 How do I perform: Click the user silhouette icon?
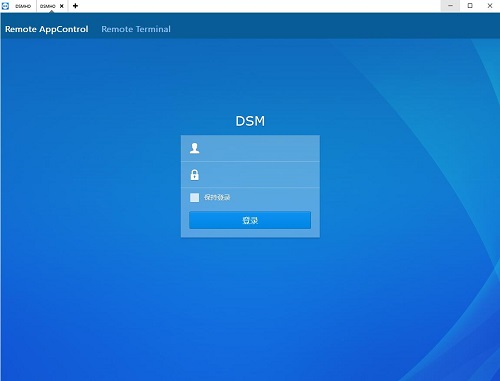[195, 148]
